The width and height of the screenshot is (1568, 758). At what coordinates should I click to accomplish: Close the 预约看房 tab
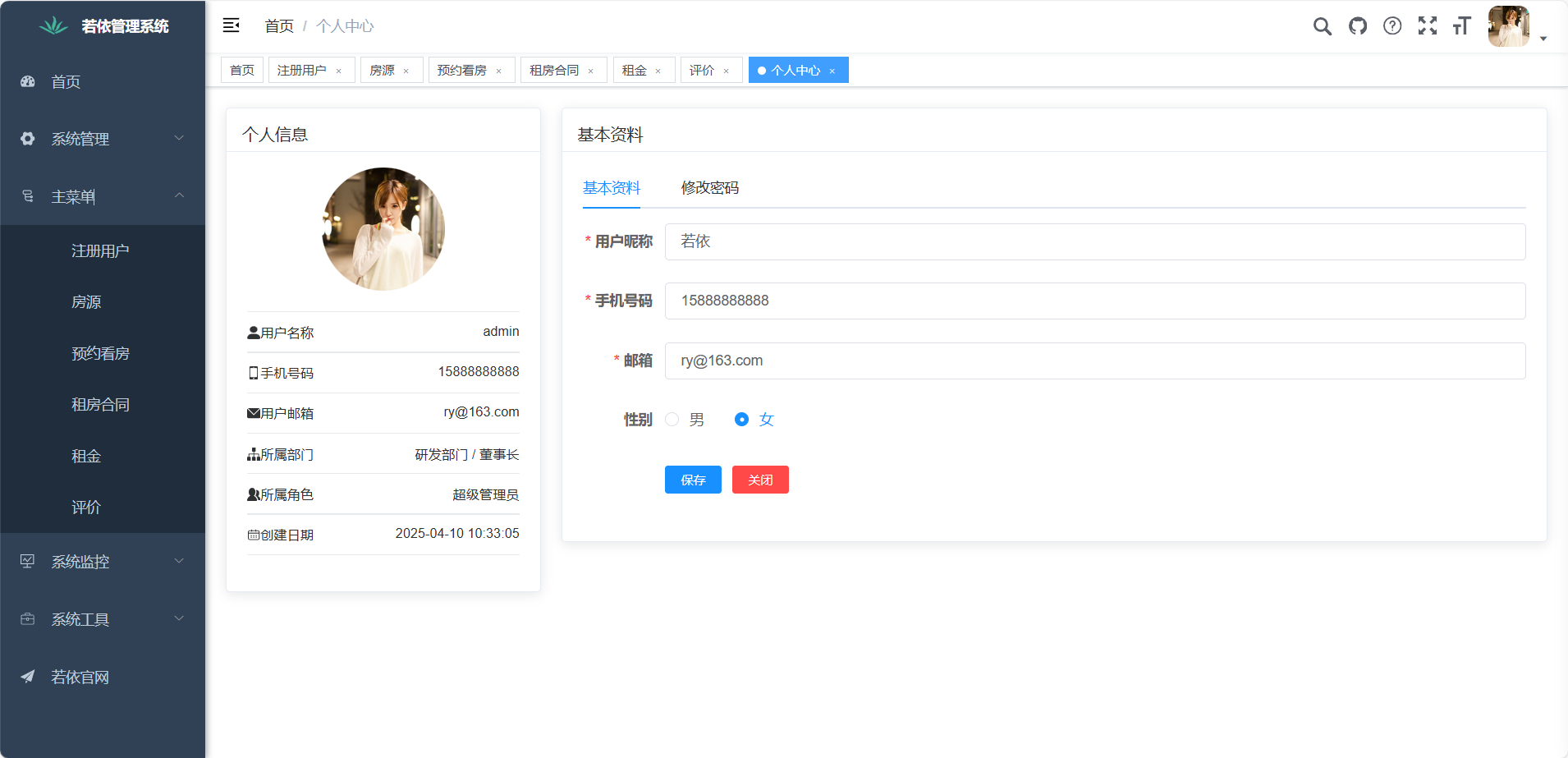click(498, 71)
